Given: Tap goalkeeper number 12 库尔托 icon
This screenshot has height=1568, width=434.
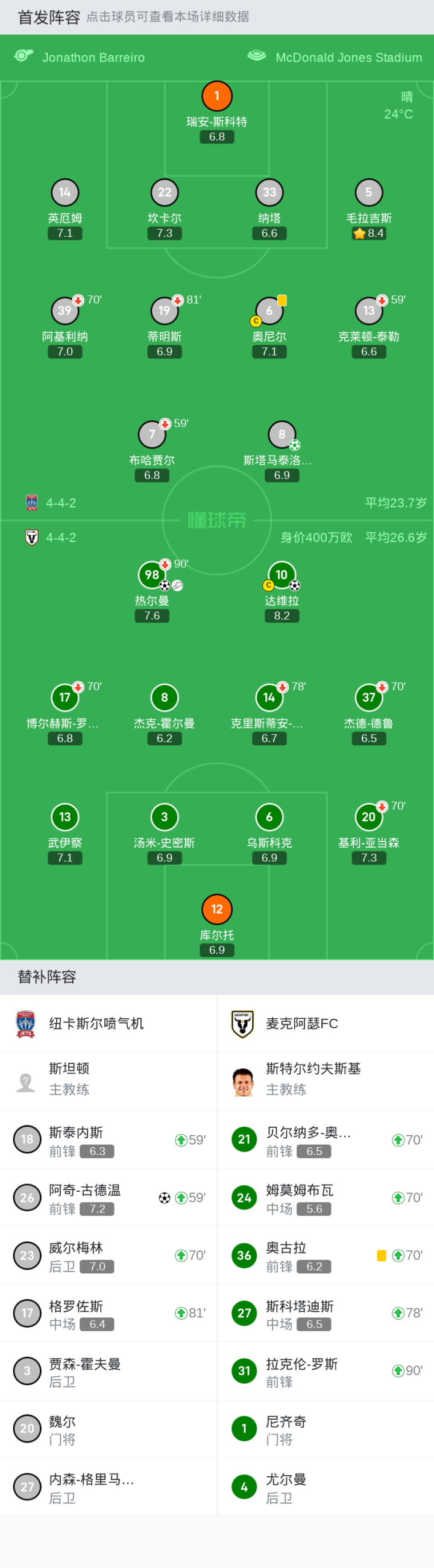Looking at the screenshot, I should pyautogui.click(x=216, y=908).
